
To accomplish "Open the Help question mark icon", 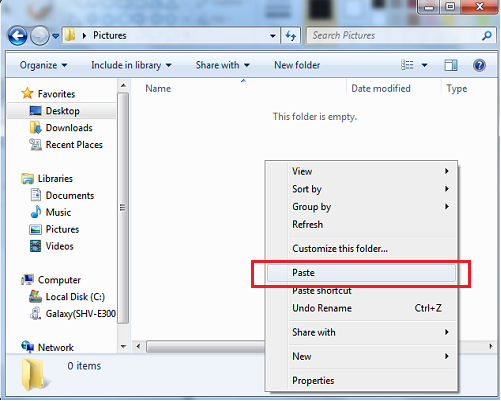I will 479,65.
